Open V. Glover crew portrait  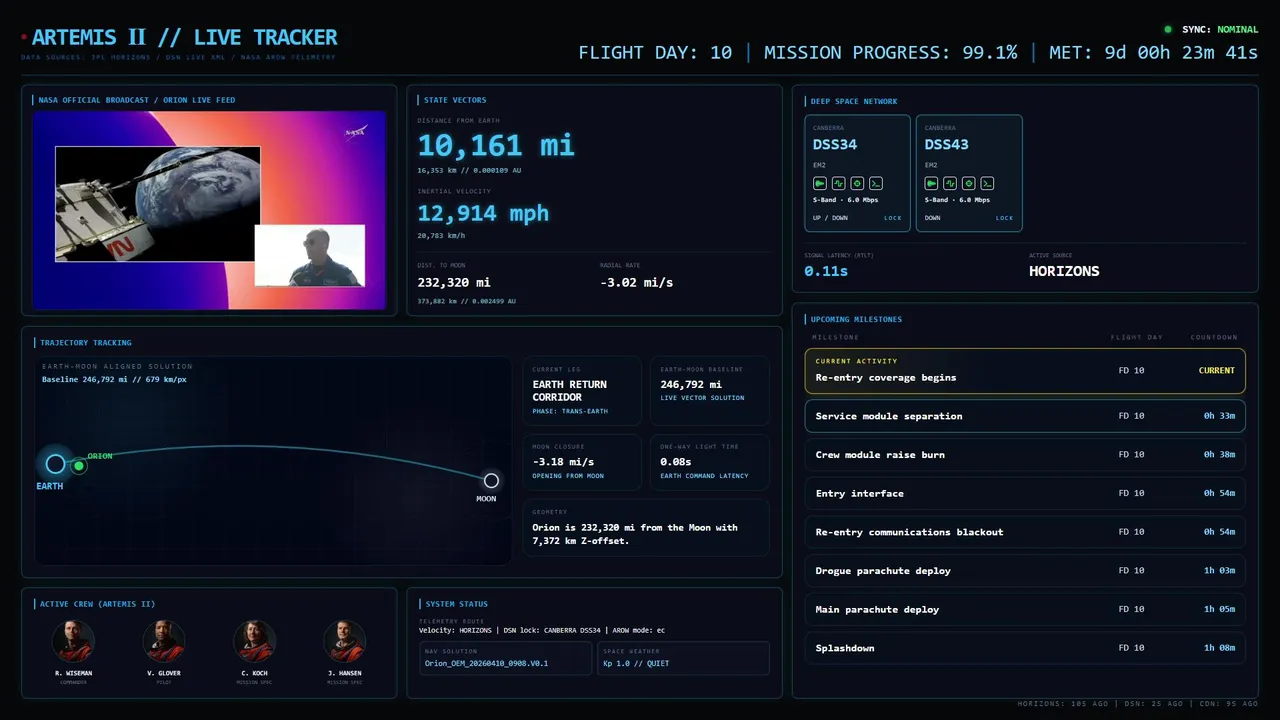point(164,641)
